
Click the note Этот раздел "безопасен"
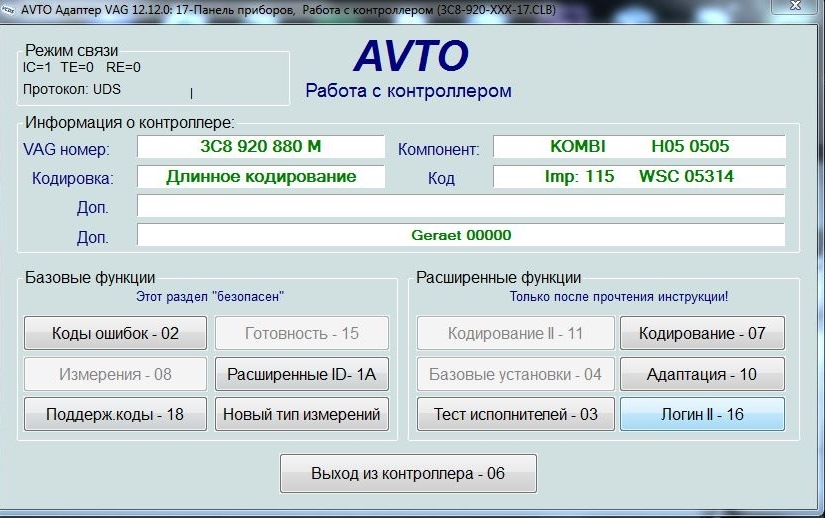coord(210,297)
